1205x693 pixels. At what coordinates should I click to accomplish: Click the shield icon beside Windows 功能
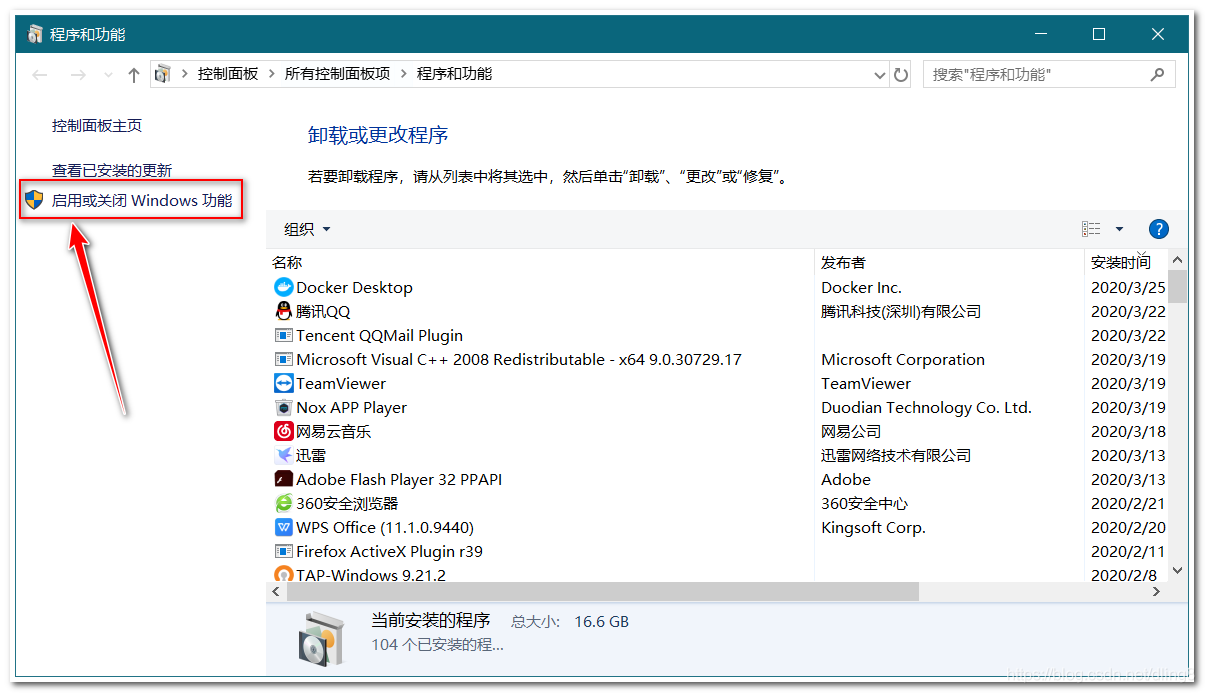point(35,200)
